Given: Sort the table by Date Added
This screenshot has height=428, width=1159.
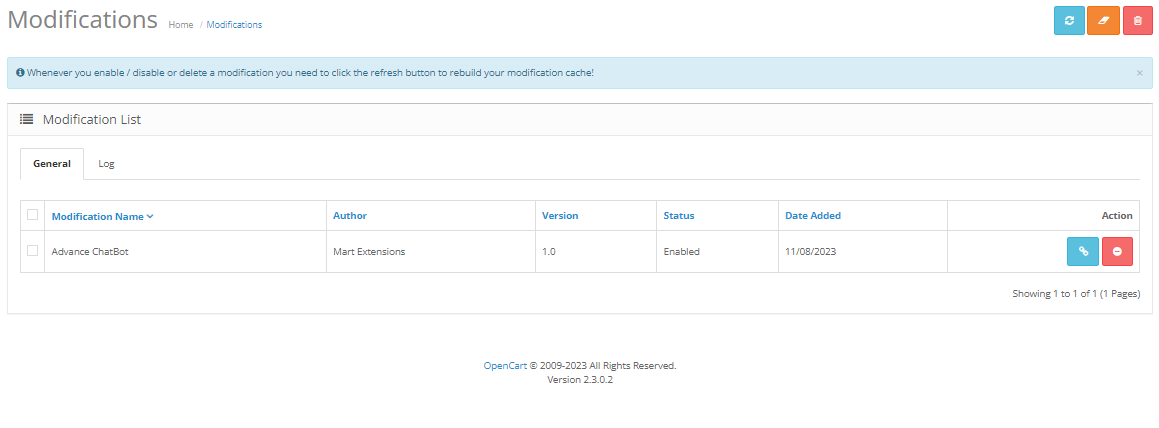Looking at the screenshot, I should click(813, 216).
